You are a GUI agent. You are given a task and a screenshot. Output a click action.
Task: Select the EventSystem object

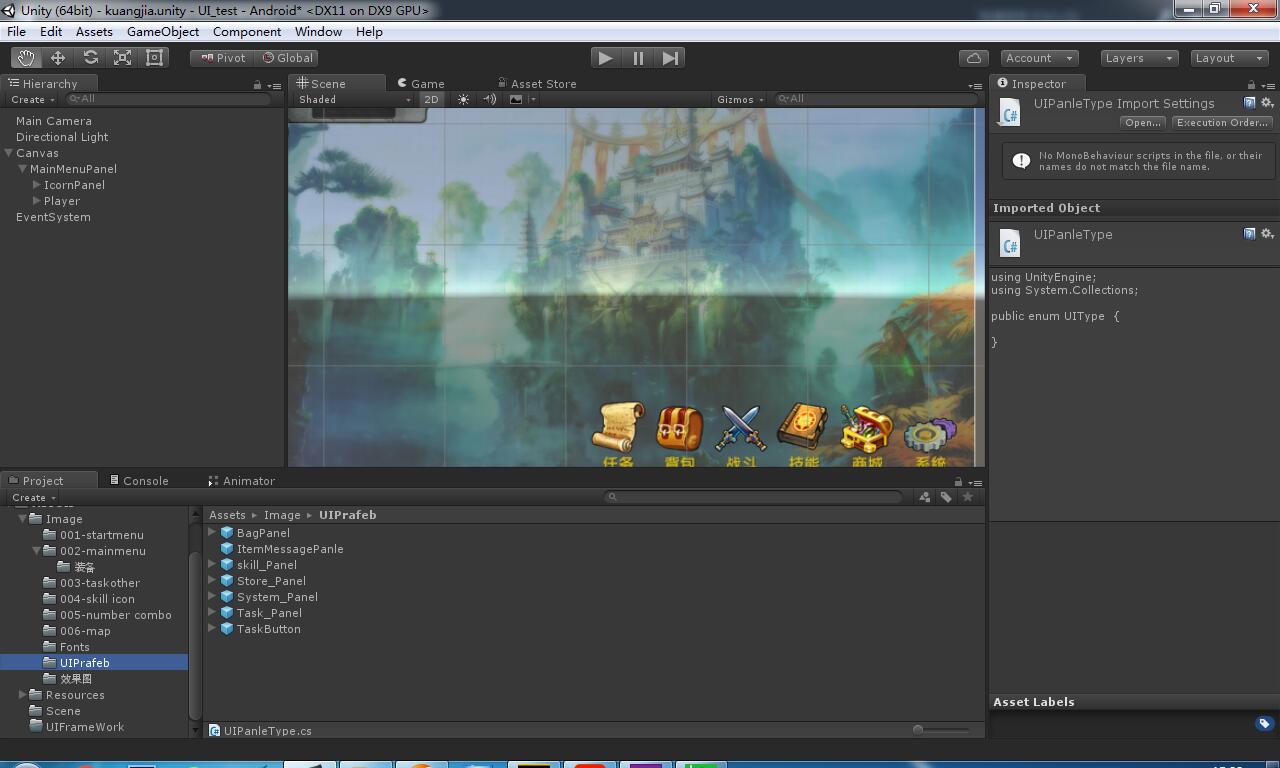(53, 217)
